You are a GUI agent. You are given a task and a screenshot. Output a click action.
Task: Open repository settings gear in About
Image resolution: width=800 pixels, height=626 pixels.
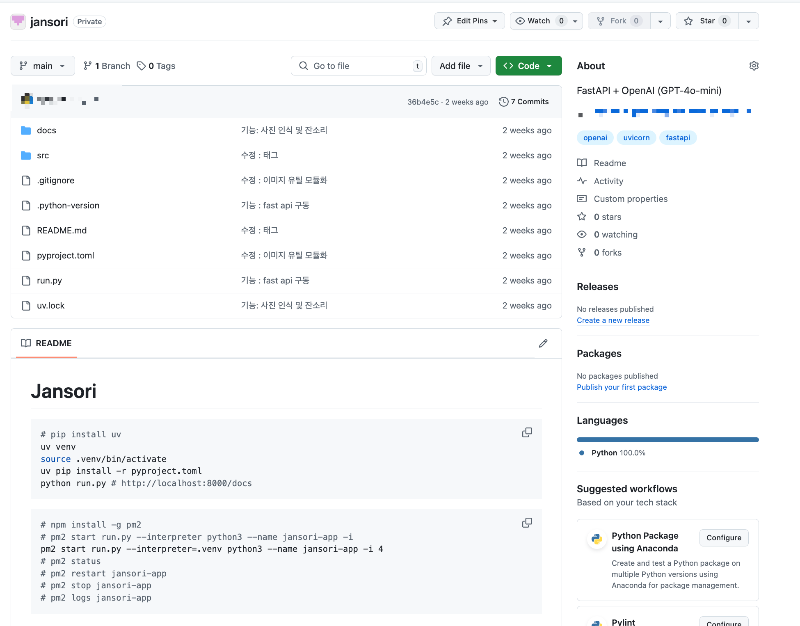754,66
